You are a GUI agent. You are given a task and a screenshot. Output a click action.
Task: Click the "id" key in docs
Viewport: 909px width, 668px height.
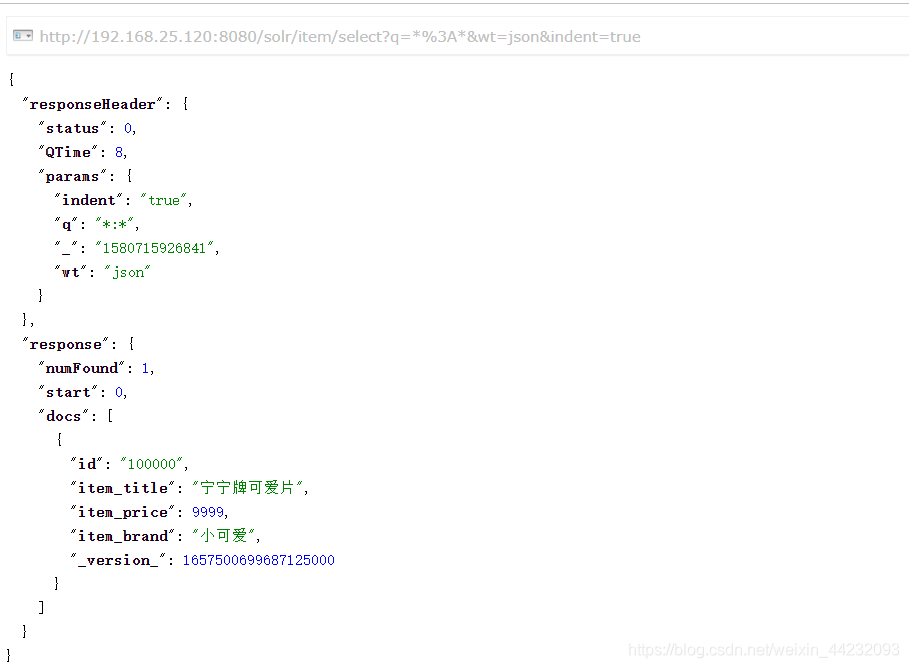(86, 464)
